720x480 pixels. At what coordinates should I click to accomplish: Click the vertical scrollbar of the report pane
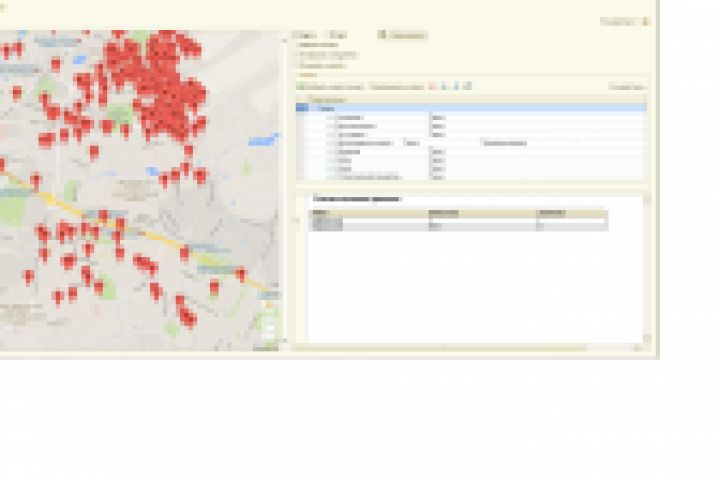coord(647,268)
